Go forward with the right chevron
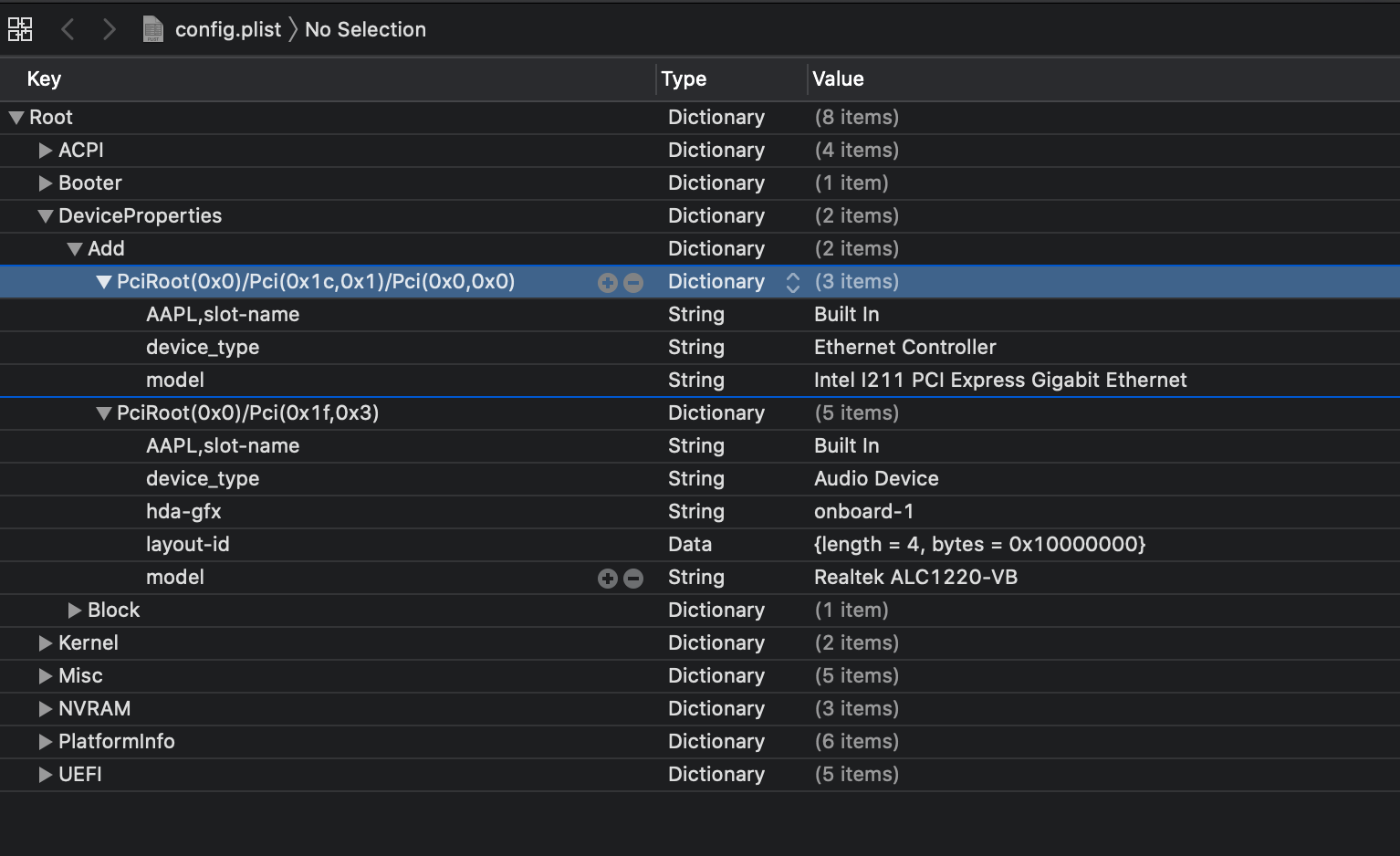The width and height of the screenshot is (1400, 856). [x=110, y=29]
